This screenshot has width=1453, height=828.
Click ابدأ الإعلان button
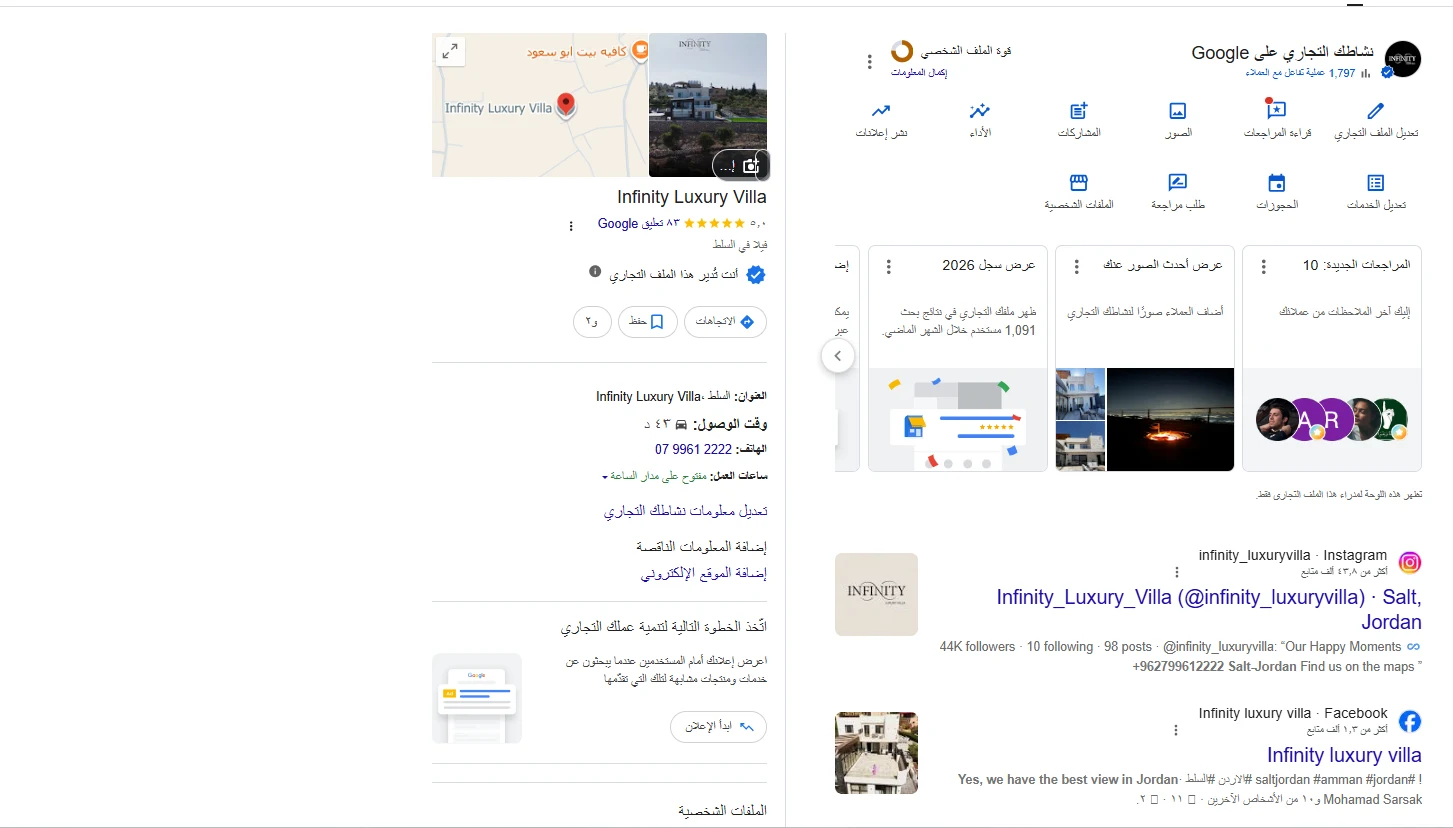(x=718, y=727)
